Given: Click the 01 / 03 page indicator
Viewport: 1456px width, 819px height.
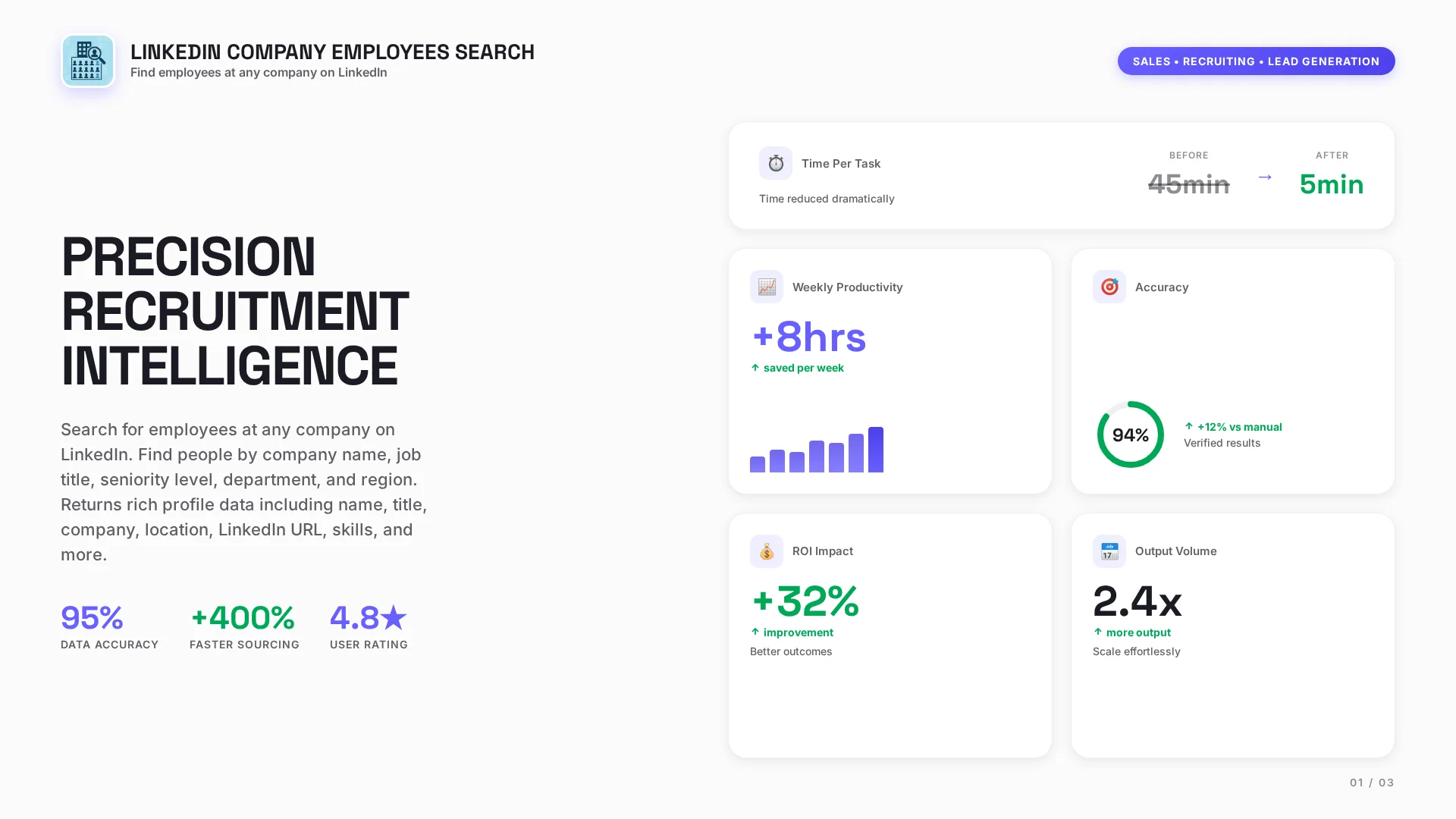Looking at the screenshot, I should (1371, 783).
